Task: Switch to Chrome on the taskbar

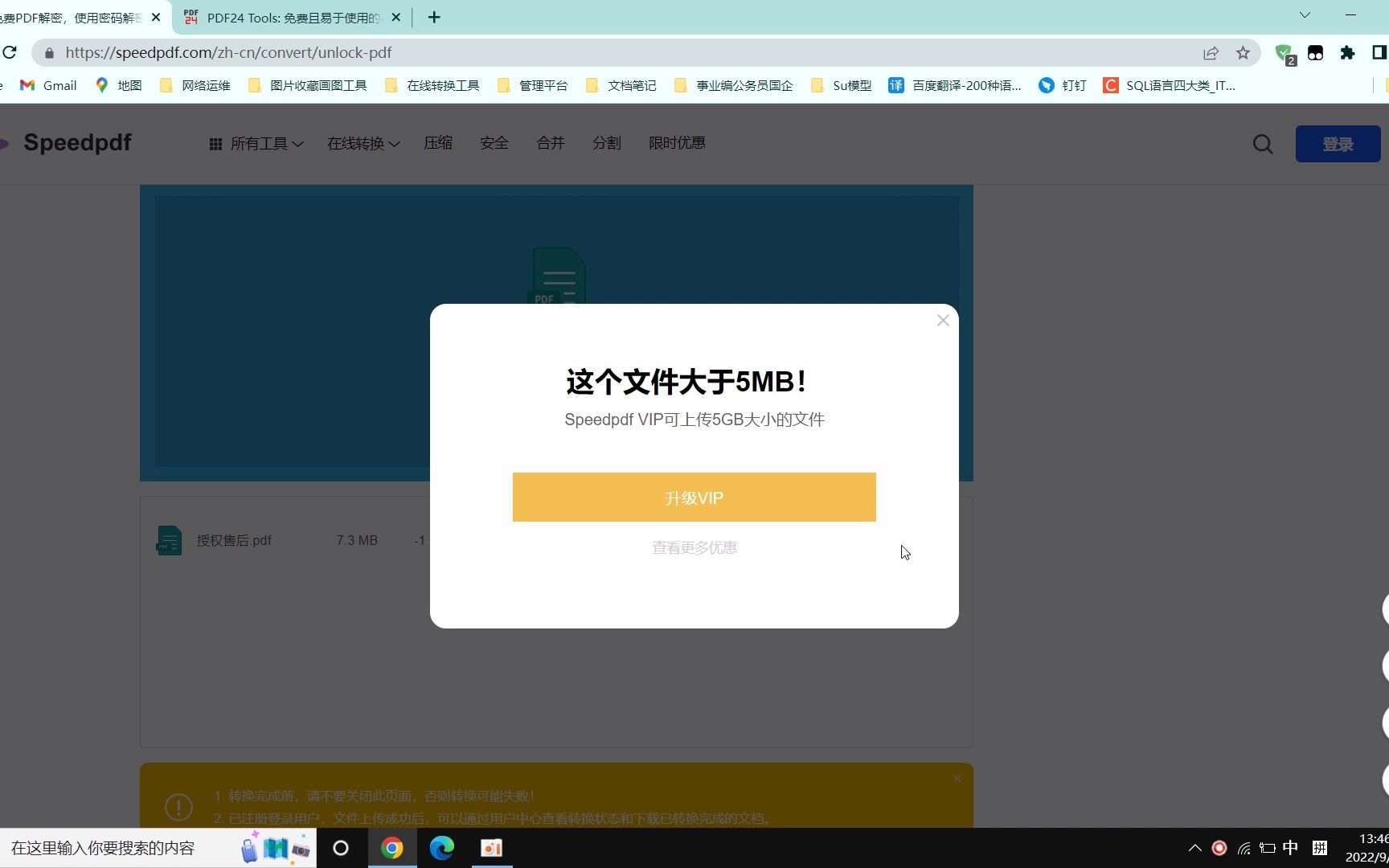Action: pos(392,848)
